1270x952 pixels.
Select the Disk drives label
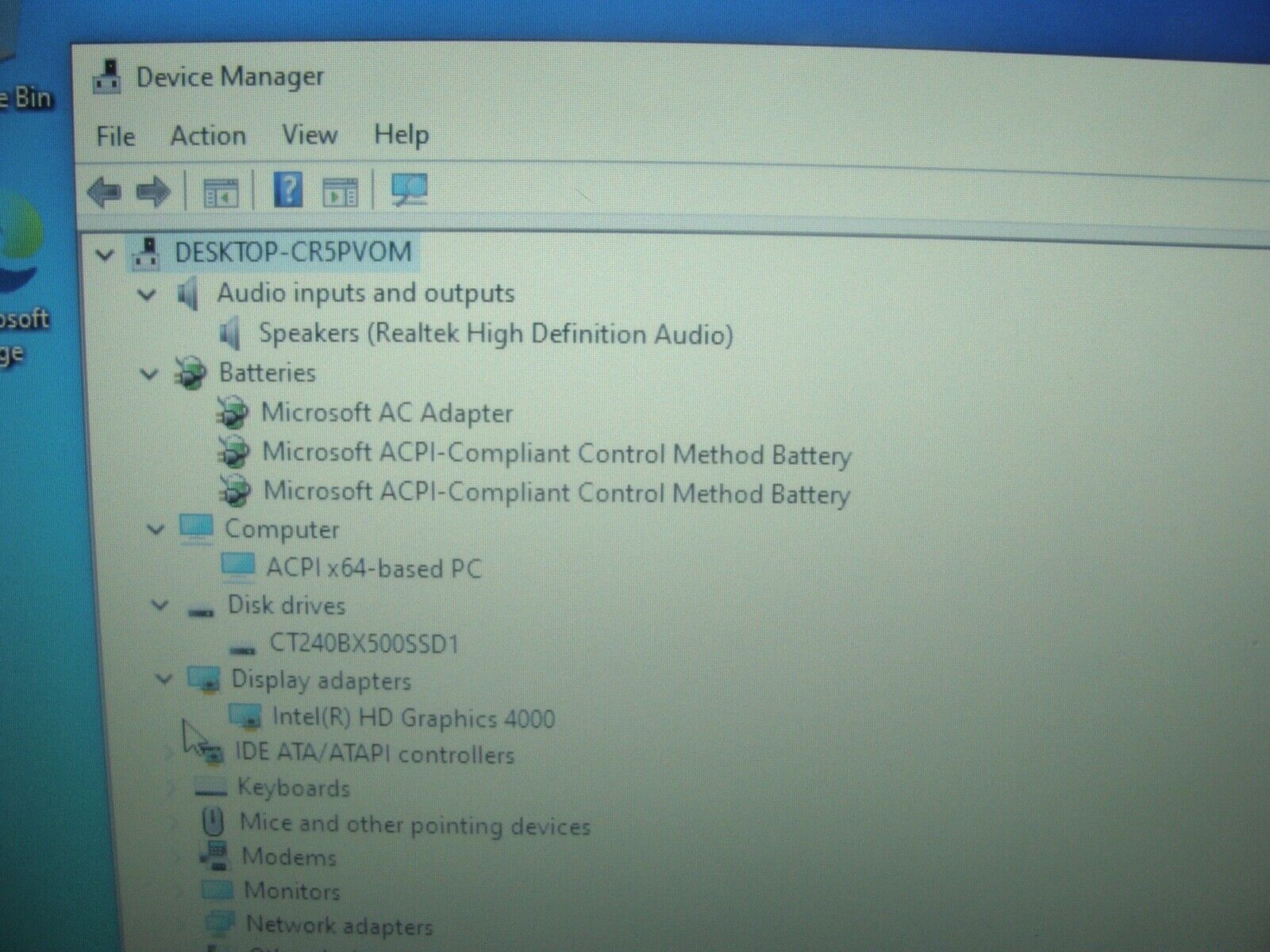[x=287, y=605]
